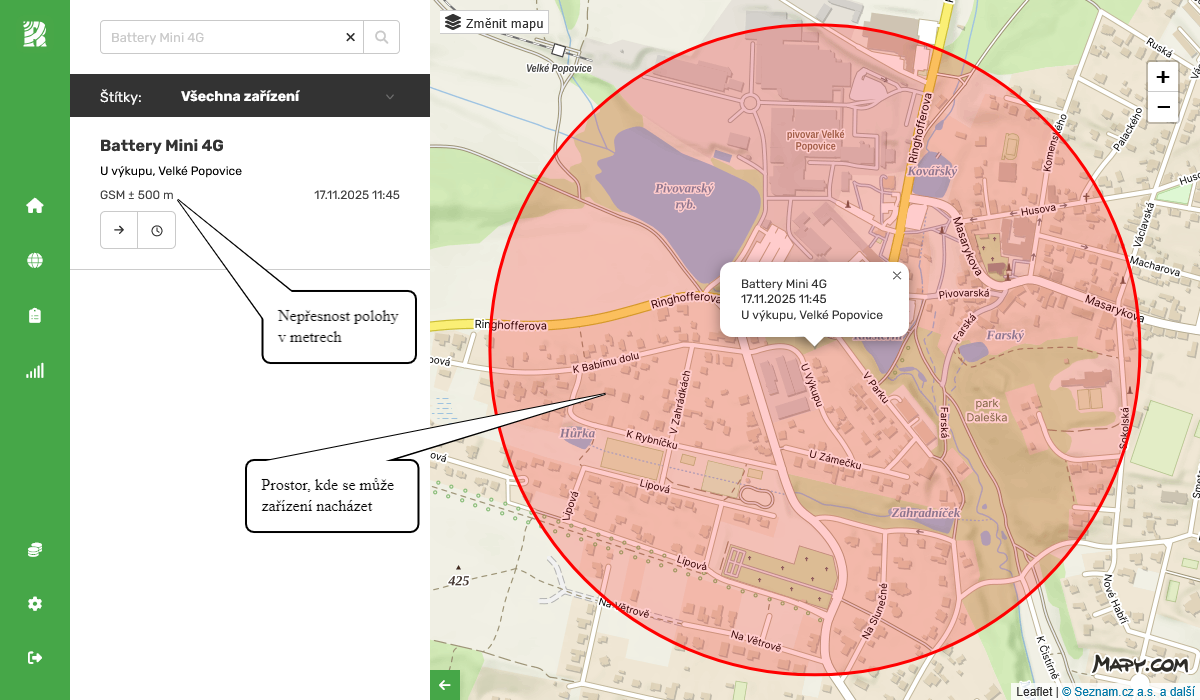This screenshot has height=700, width=1200.
Task: Click the logout icon at sidebar bottom
Action: tap(34, 657)
